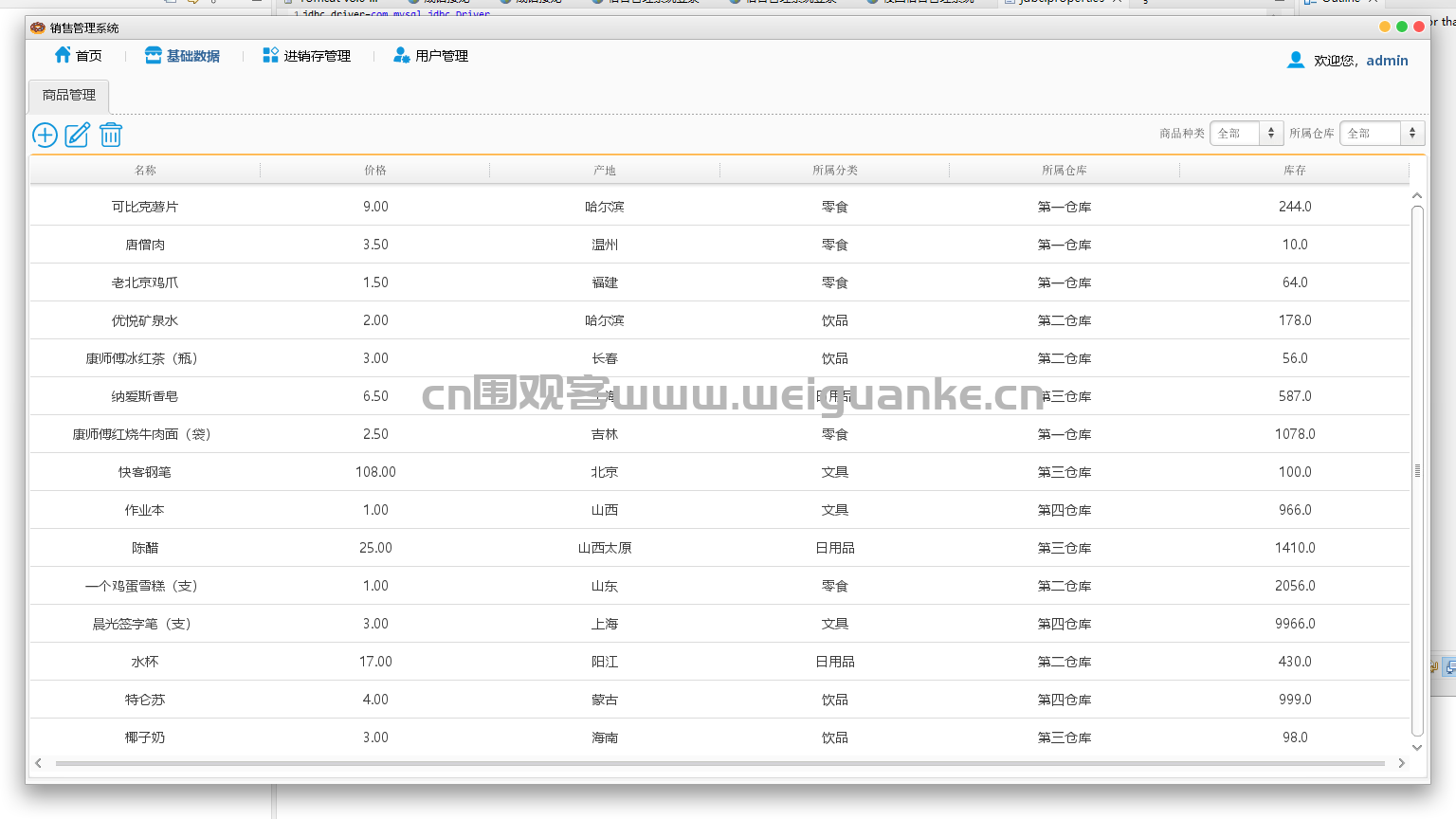Image resolution: width=1456 pixels, height=819 pixels.
Task: Click the 9966.0 stock cell
Action: click(1295, 624)
